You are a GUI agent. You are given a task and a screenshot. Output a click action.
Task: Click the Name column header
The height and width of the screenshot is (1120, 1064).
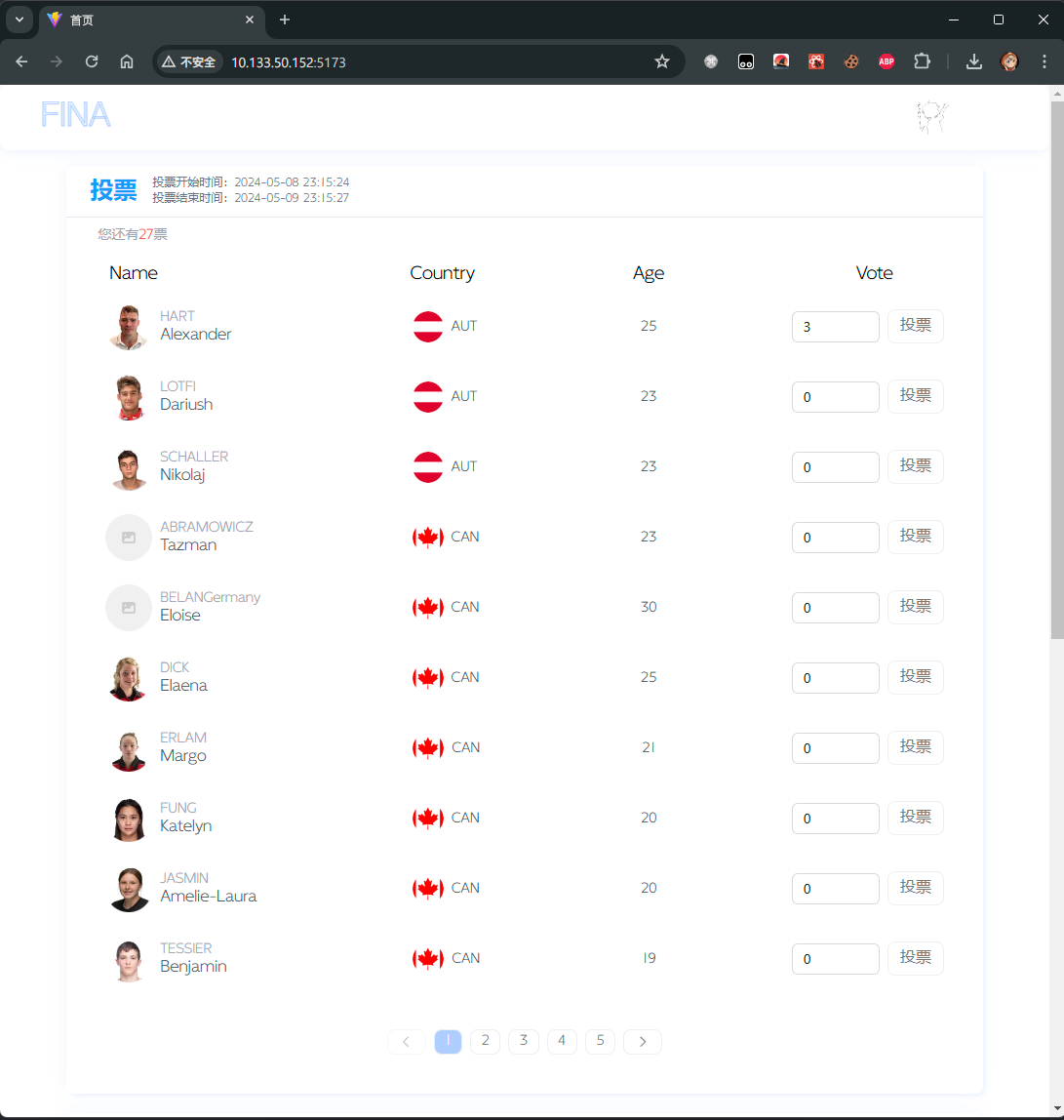133,273
